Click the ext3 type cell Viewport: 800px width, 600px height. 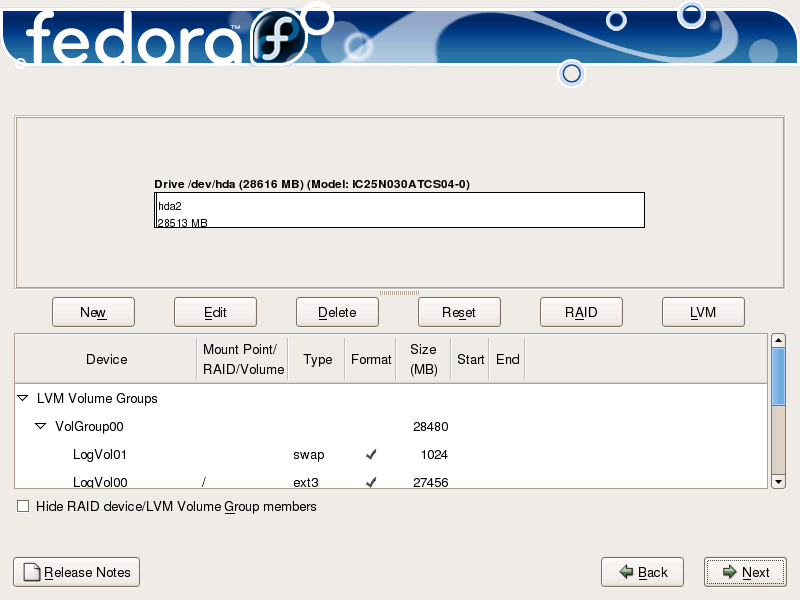[x=306, y=482]
